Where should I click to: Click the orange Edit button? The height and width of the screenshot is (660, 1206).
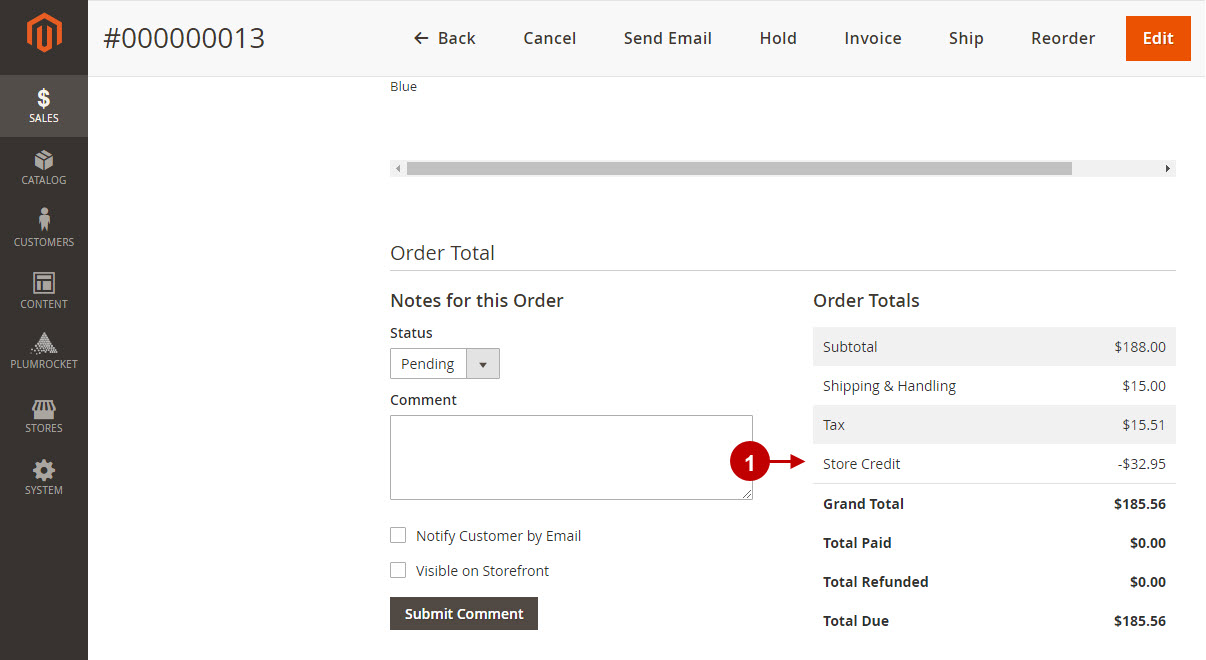pyautogui.click(x=1158, y=38)
